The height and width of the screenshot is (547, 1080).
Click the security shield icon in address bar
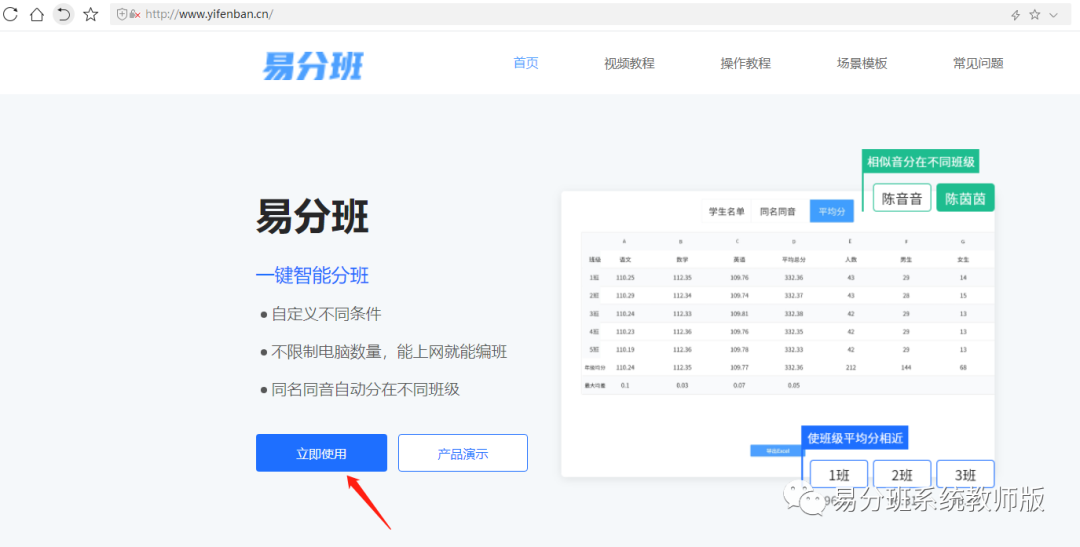pos(122,14)
